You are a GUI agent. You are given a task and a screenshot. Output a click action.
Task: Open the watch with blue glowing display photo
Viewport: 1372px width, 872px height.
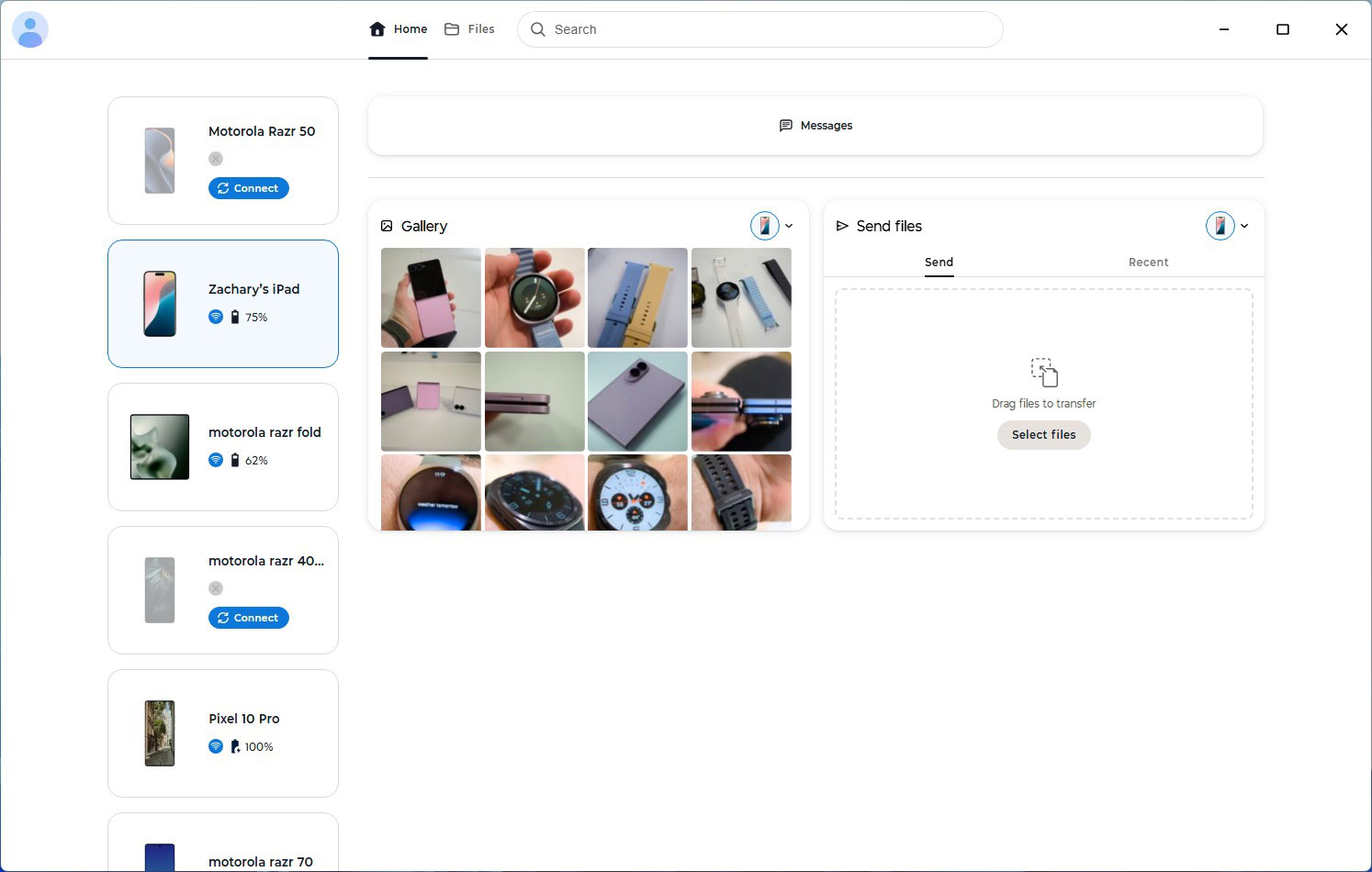(x=431, y=493)
